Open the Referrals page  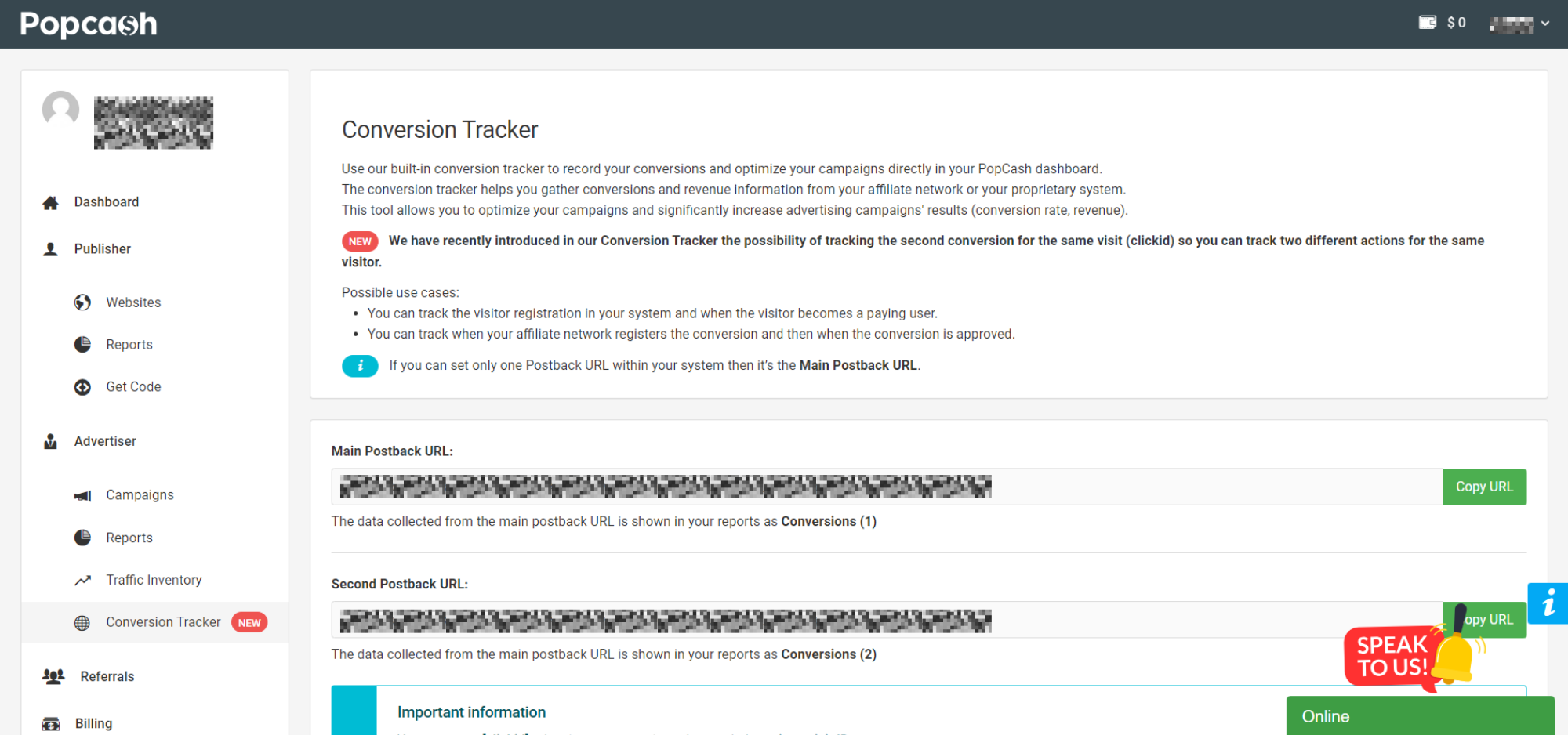pyautogui.click(x=107, y=677)
